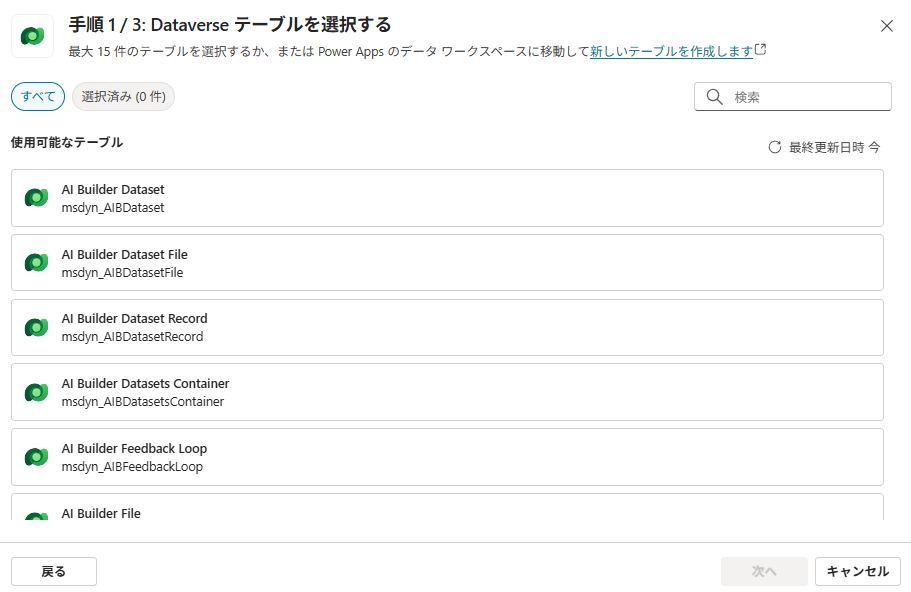Click the AI Builder Datasets Container icon
The width and height of the screenshot is (911, 592).
[36, 392]
